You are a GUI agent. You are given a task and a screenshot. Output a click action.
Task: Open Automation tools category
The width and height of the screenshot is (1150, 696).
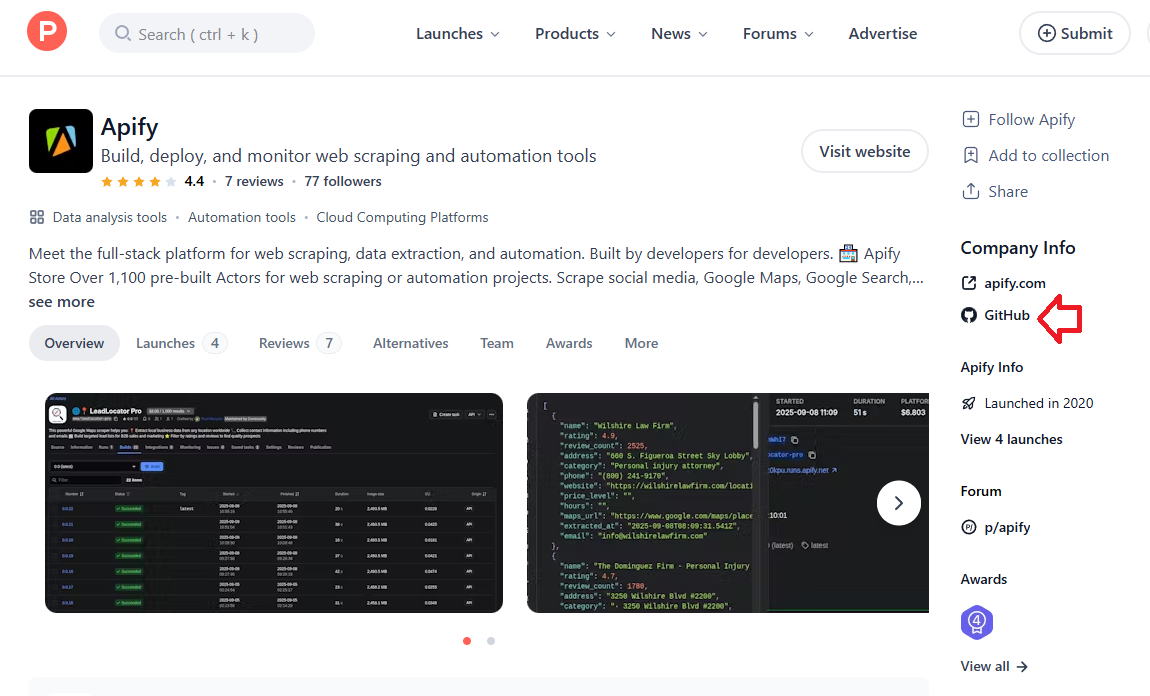point(241,217)
